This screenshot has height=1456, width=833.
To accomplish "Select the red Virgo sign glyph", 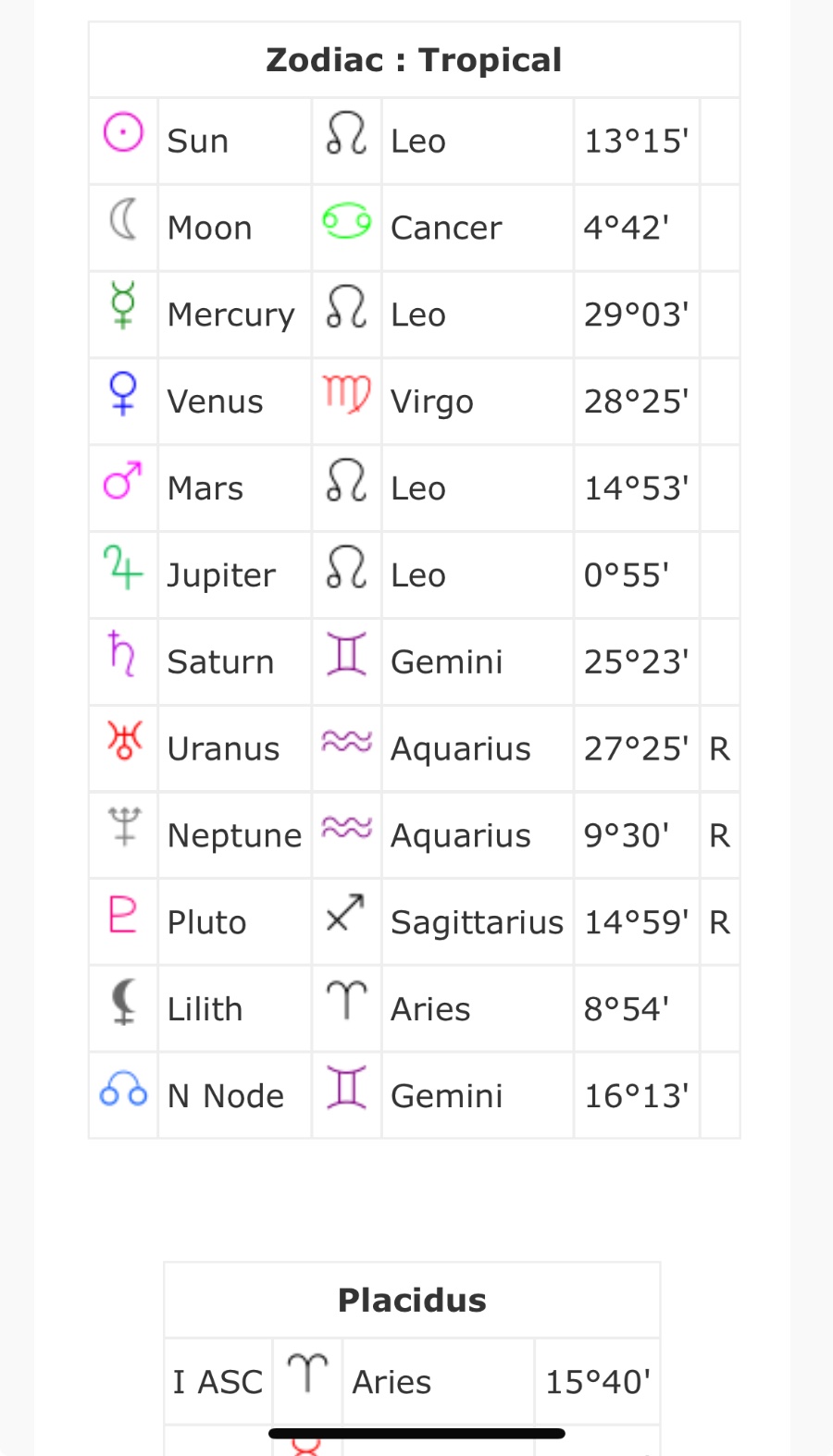I will [347, 393].
